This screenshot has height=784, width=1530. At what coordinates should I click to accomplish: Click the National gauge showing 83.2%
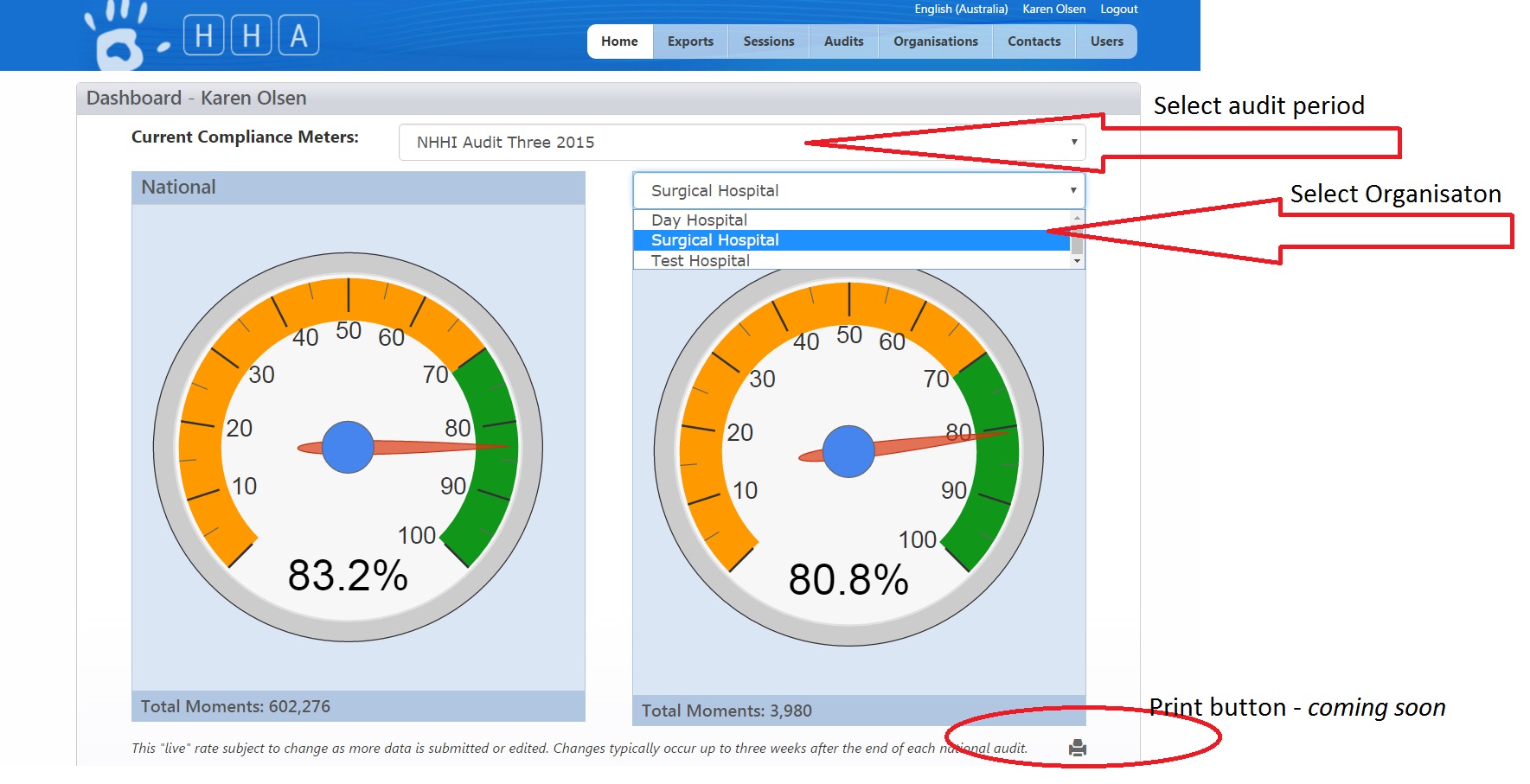click(x=348, y=447)
